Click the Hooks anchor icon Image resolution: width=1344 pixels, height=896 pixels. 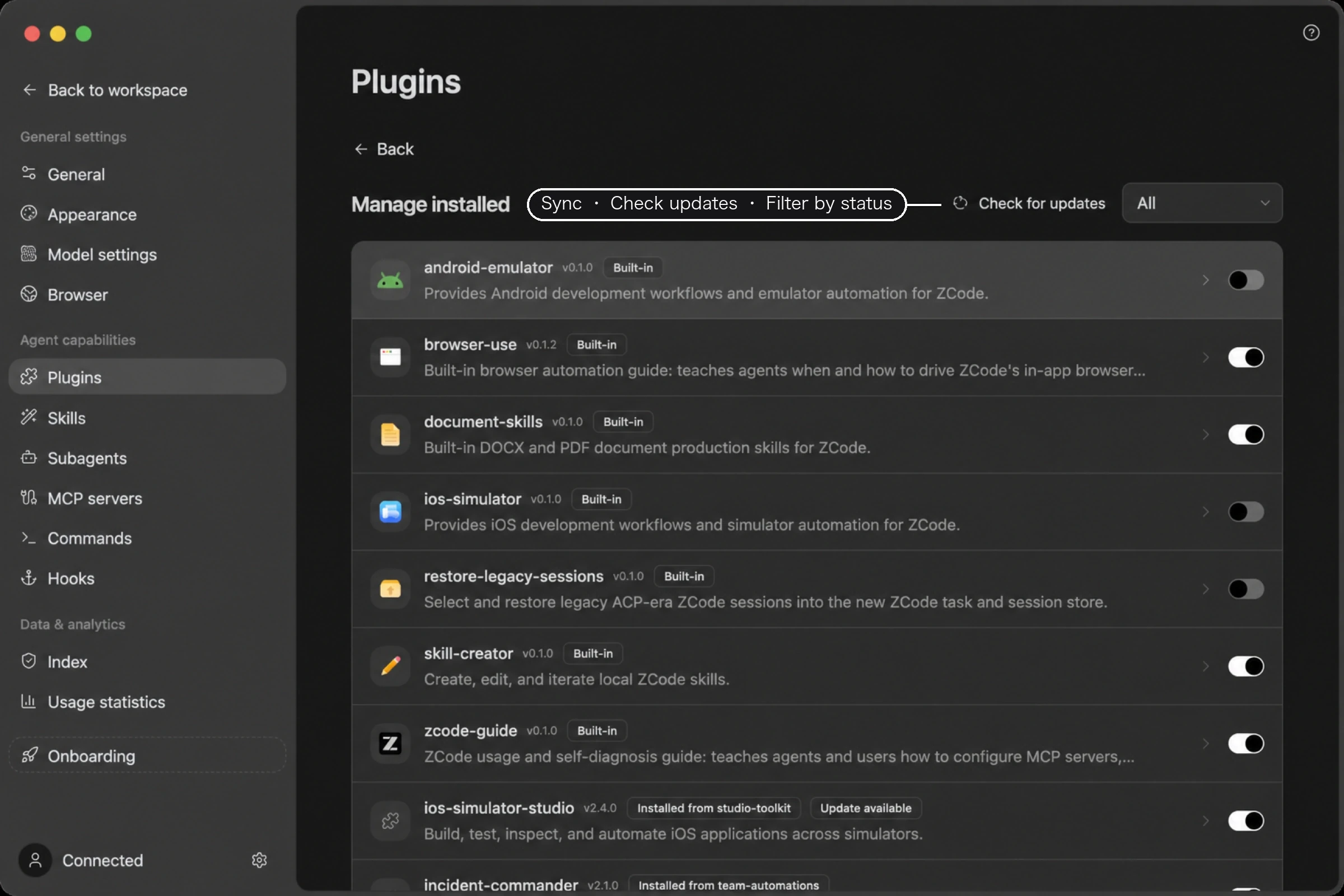tap(29, 578)
